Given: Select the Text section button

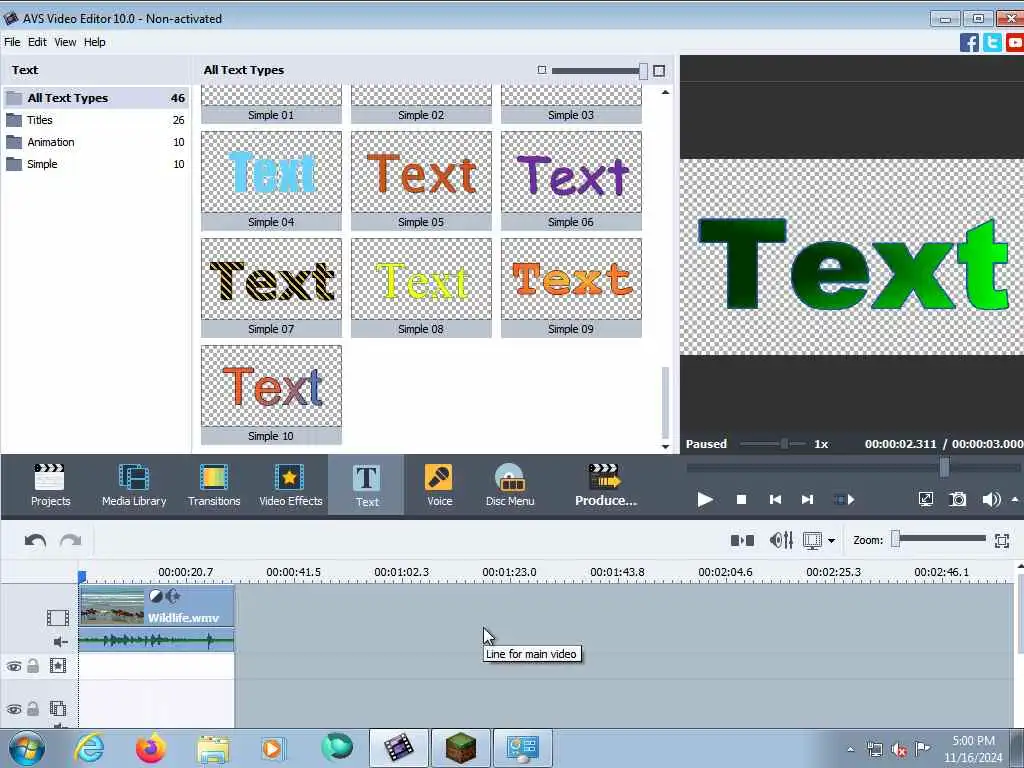Looking at the screenshot, I should [366, 485].
